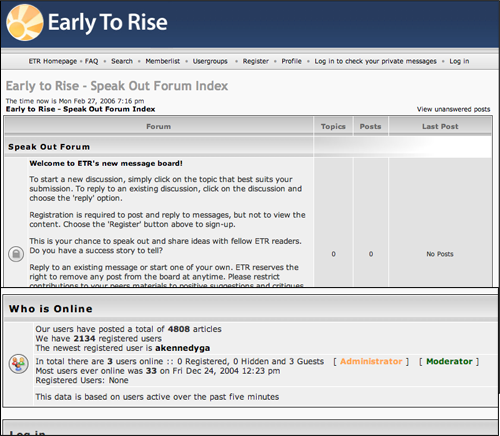Click the Who is Online heading
The width and height of the screenshot is (500, 436).
tap(51, 309)
